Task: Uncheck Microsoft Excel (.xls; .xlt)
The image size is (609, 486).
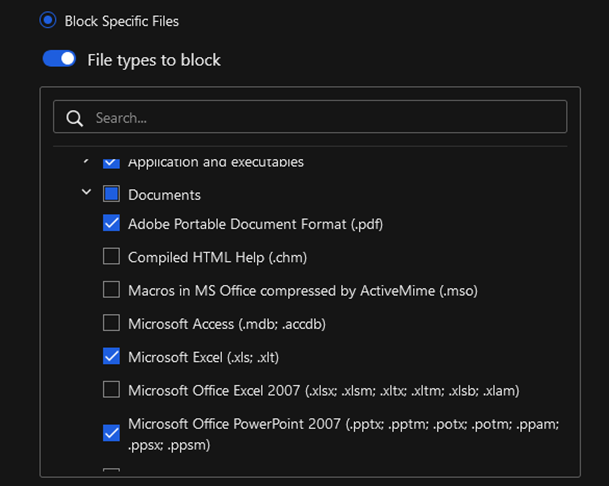Action: click(x=111, y=356)
